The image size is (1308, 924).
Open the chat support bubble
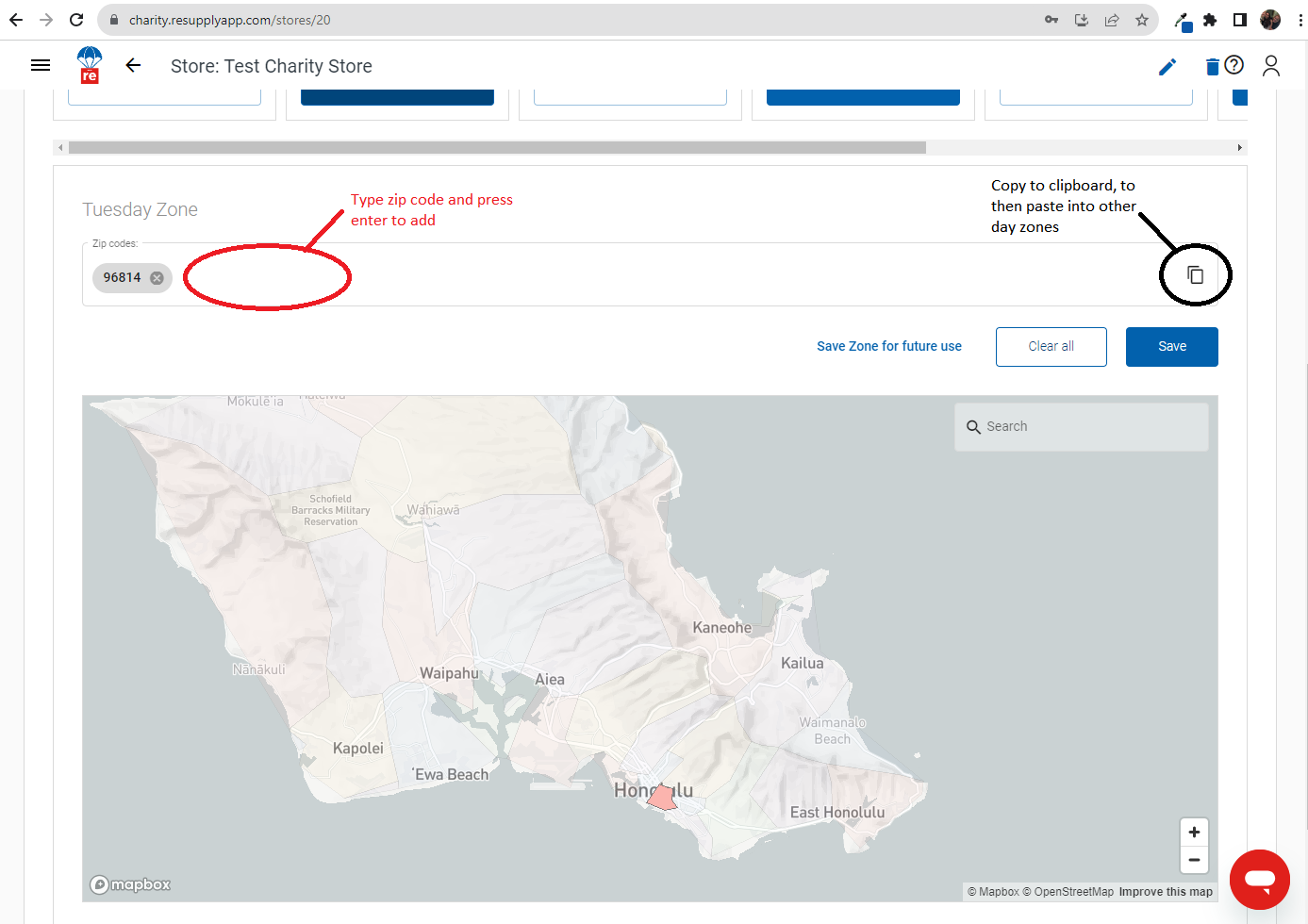1260,880
